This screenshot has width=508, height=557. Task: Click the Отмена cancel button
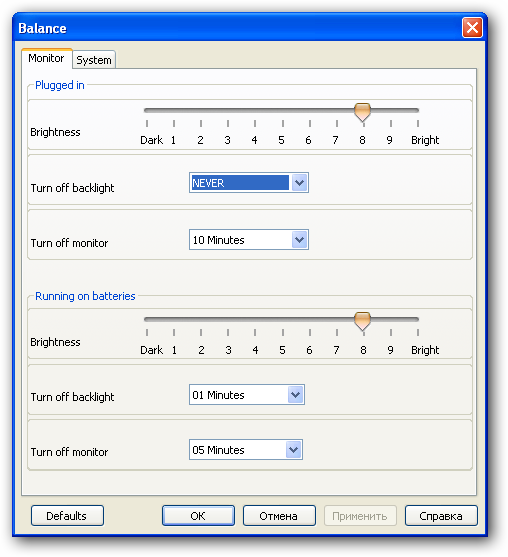(x=279, y=515)
